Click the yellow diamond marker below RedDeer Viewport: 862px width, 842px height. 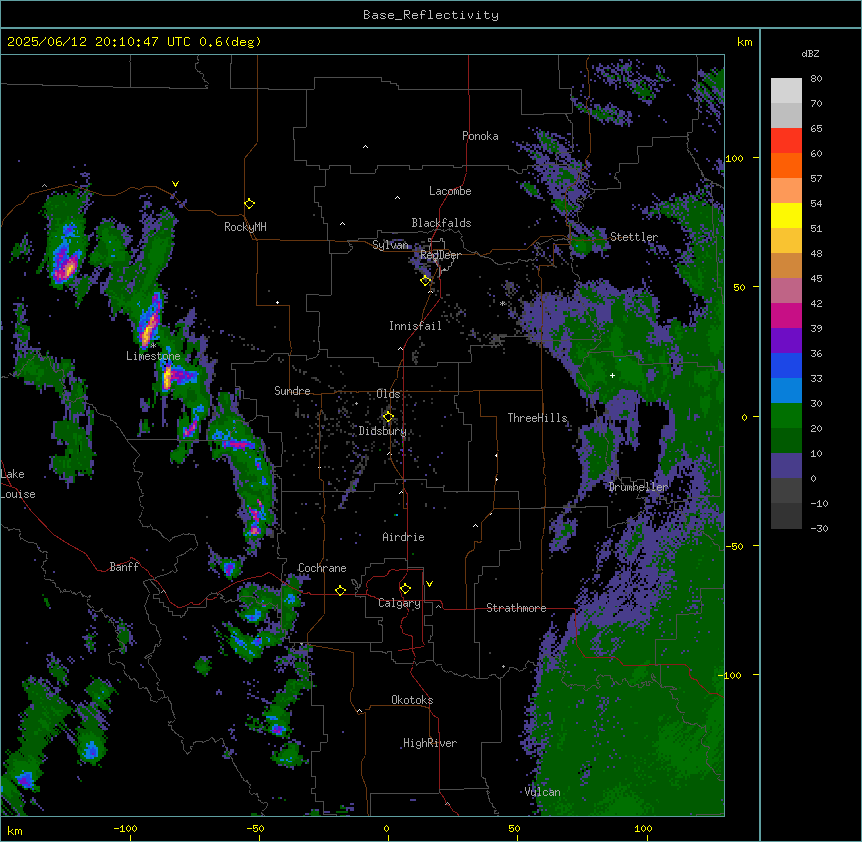(x=425, y=281)
